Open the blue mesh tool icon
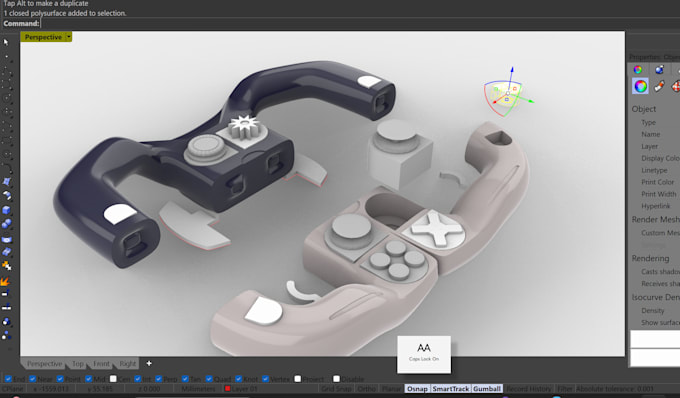This screenshot has height=398, width=680. (6, 252)
